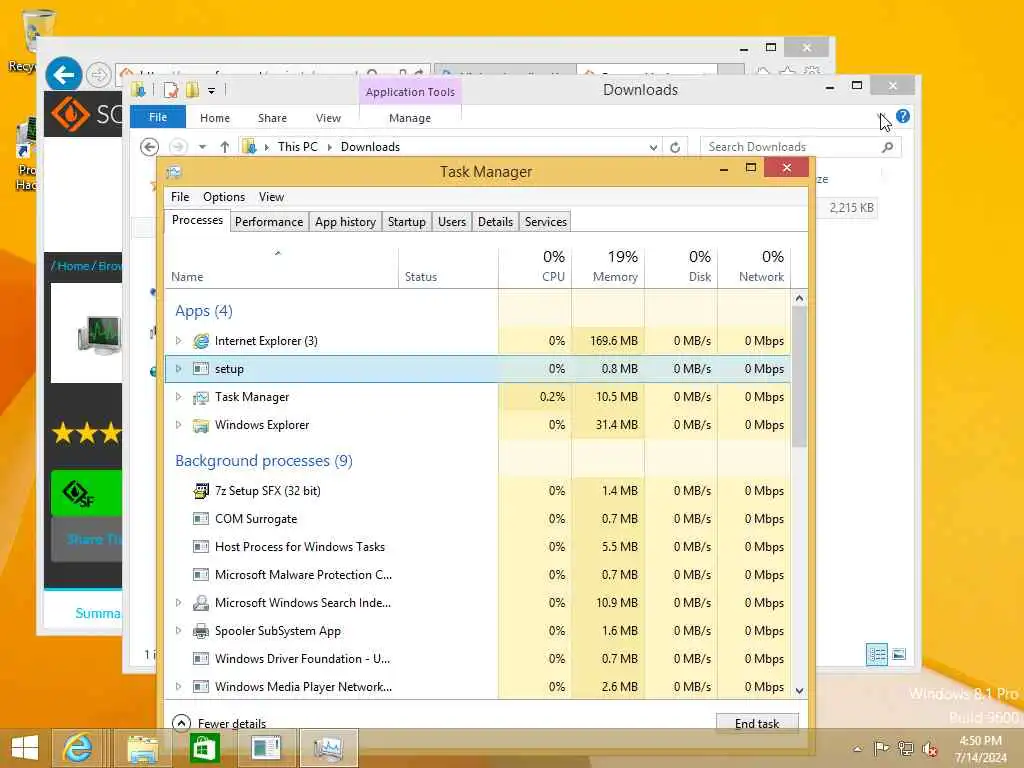Screen dimensions: 1024x768
Task: Go back in the Internet Explorer window
Action: [x=63, y=75]
